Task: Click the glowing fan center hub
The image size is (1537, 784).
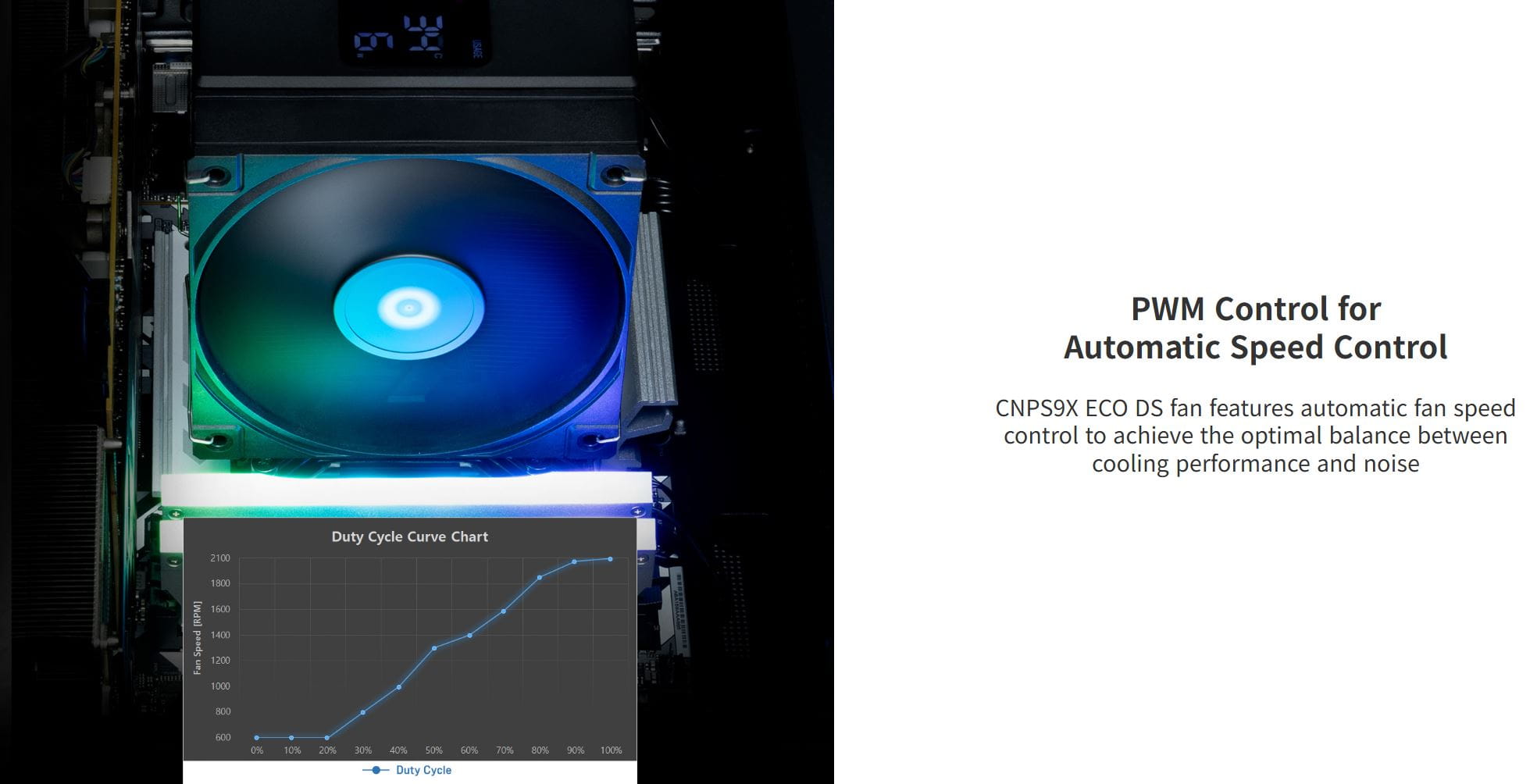Action: pos(408,308)
